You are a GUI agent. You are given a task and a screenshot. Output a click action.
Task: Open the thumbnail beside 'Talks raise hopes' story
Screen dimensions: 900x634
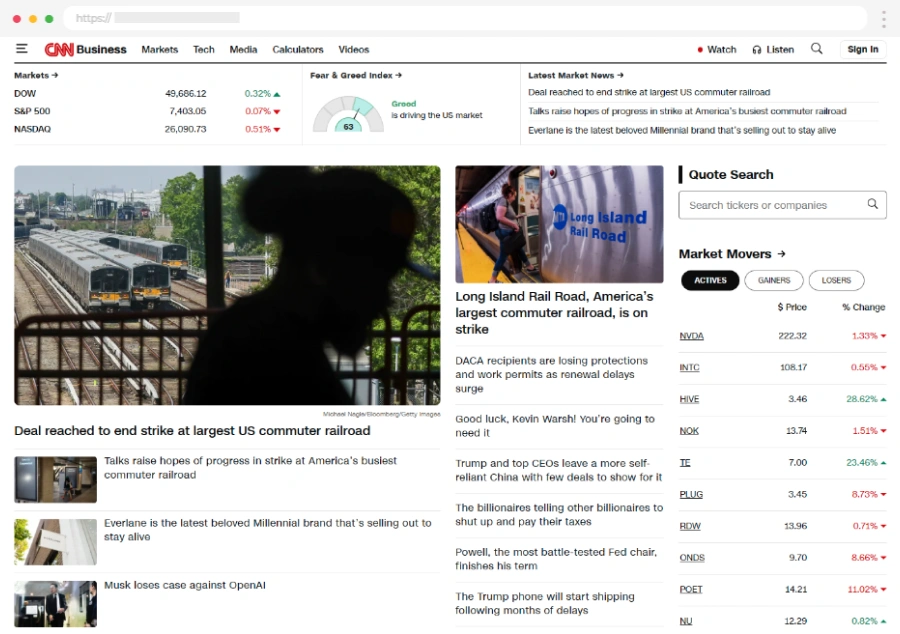(x=56, y=480)
